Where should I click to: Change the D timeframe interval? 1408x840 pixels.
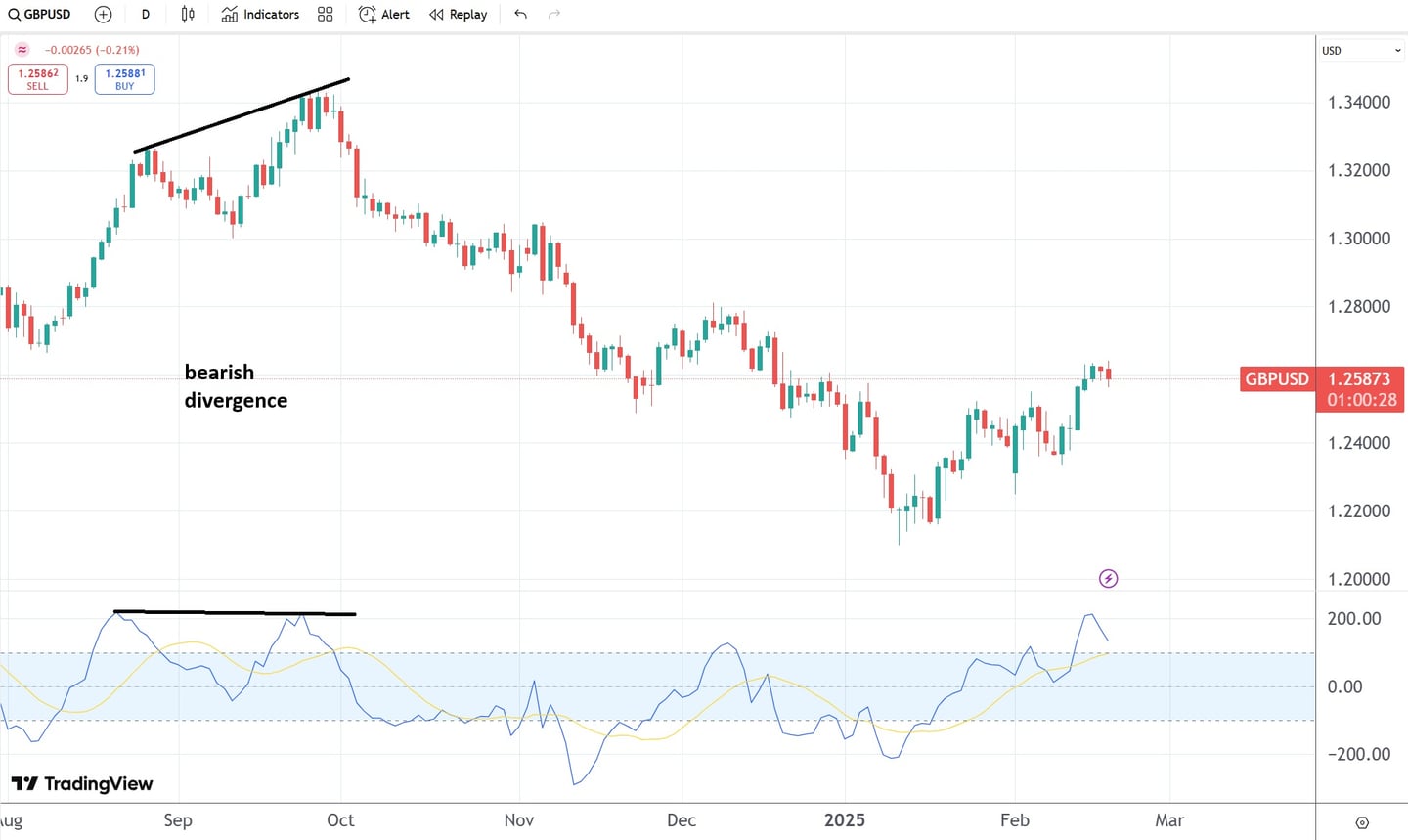pos(145,14)
